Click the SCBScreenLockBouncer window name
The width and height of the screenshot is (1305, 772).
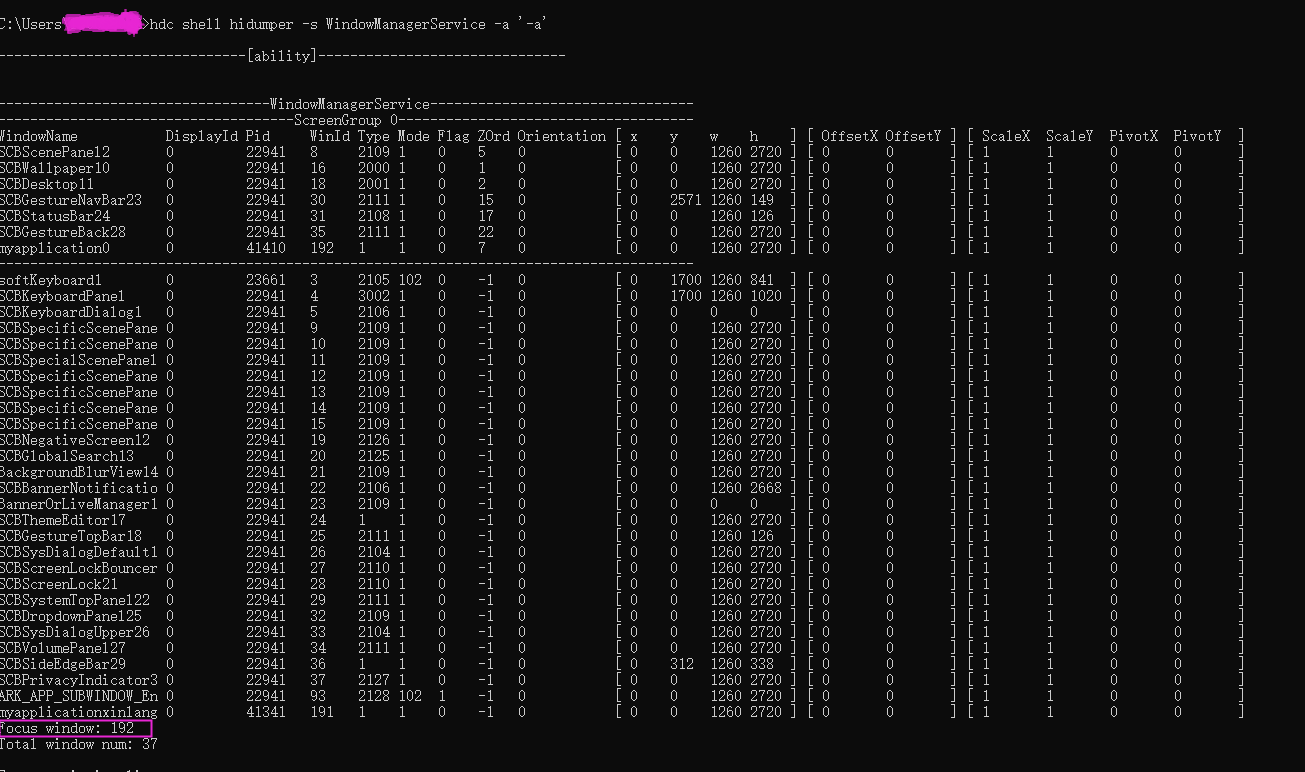point(79,568)
